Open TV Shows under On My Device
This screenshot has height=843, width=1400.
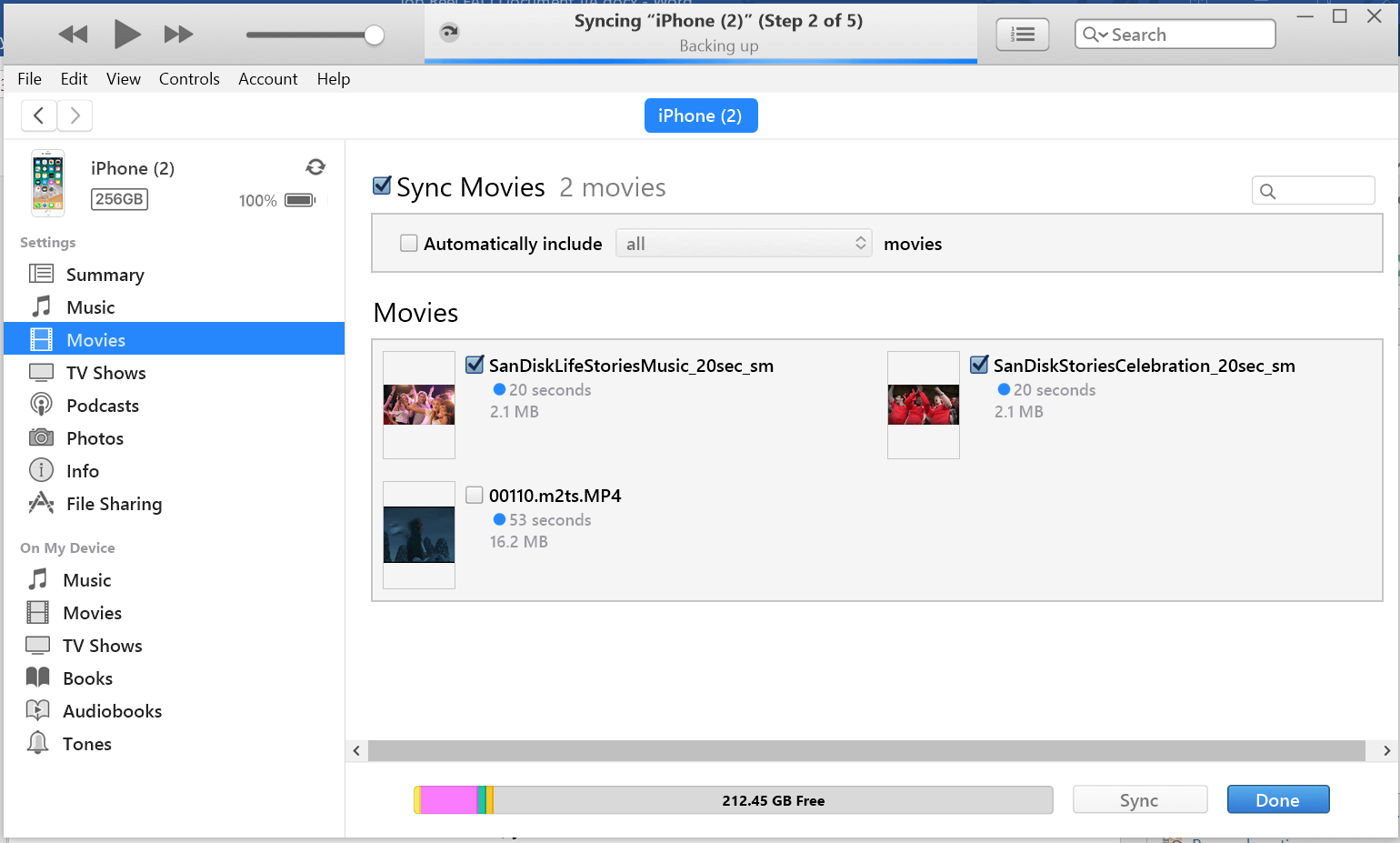(175, 646)
